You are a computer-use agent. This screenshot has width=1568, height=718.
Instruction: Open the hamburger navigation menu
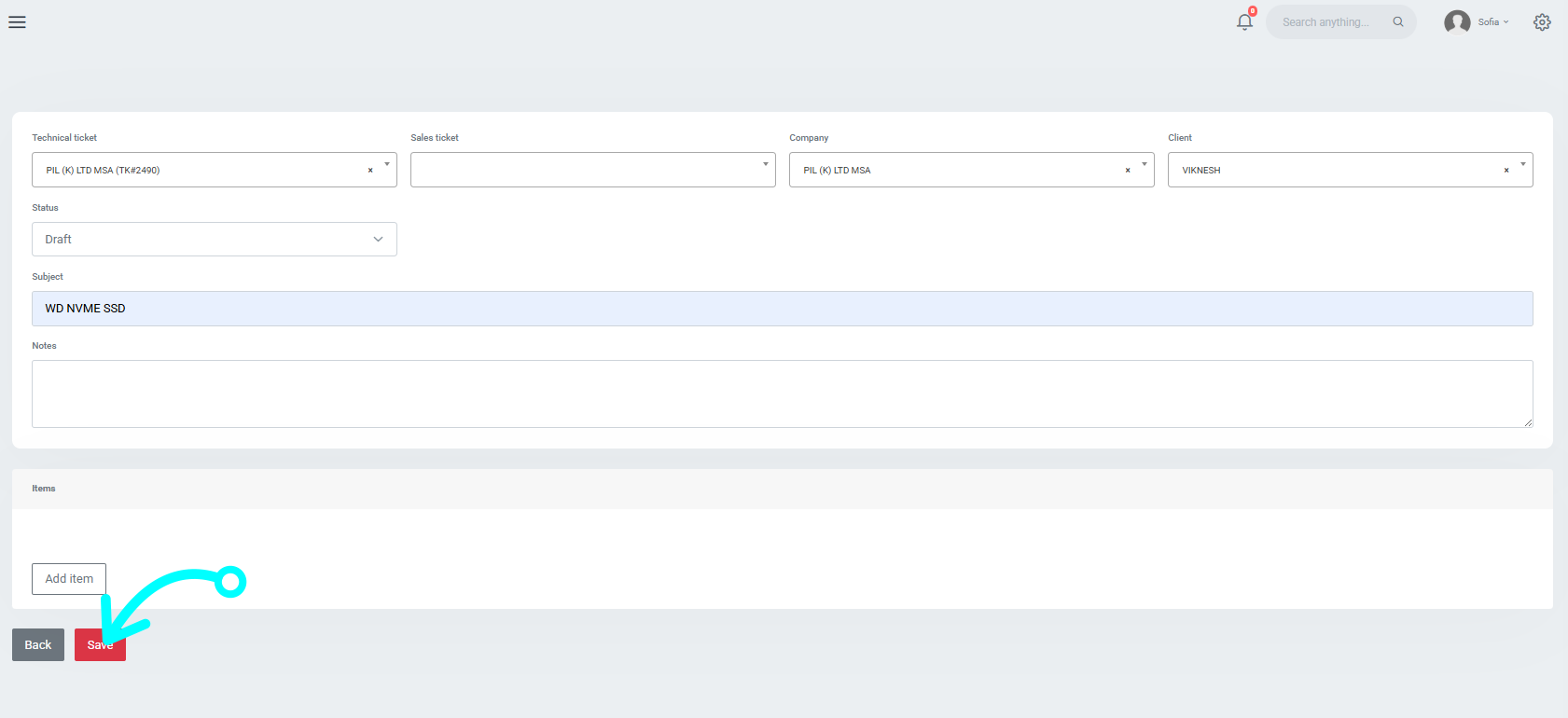17,22
